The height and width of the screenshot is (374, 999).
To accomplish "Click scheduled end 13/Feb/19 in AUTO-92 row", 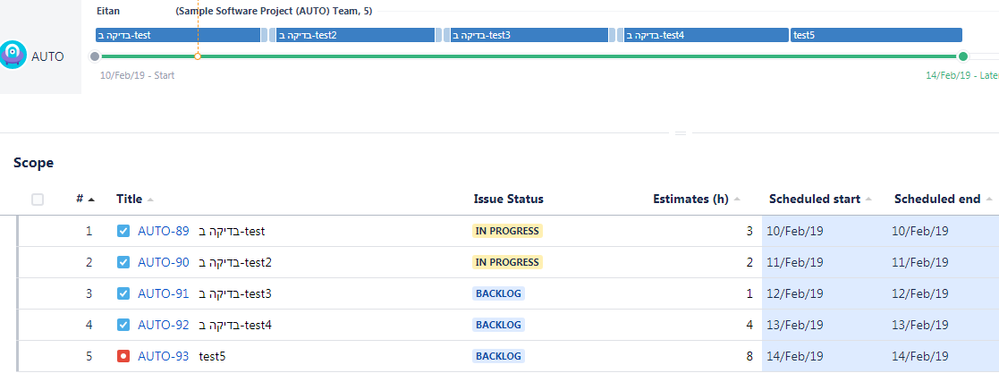I will tap(920, 325).
